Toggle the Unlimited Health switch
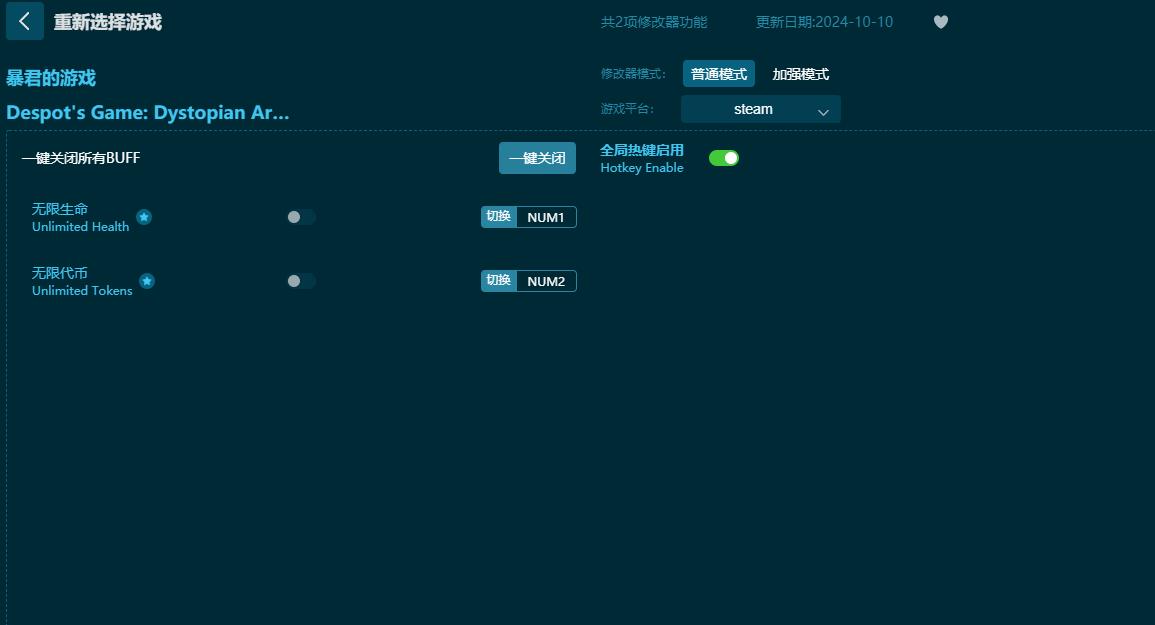 tap(301, 217)
